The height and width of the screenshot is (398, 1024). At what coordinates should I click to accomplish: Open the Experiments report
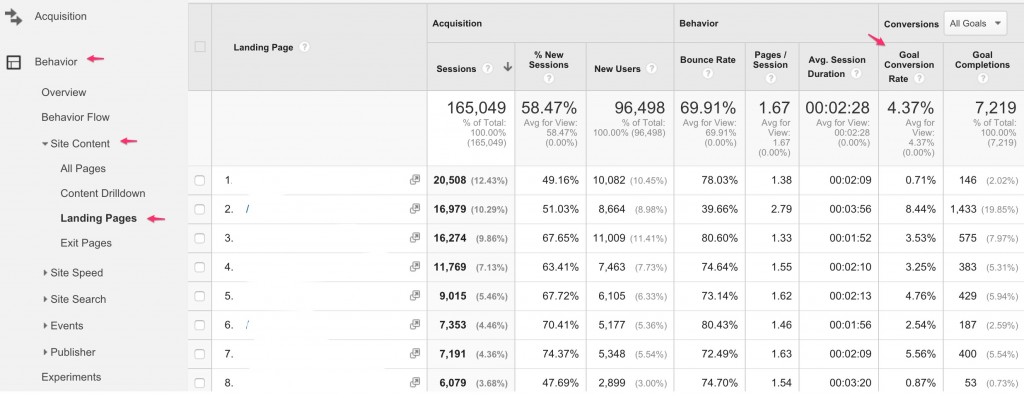point(71,377)
